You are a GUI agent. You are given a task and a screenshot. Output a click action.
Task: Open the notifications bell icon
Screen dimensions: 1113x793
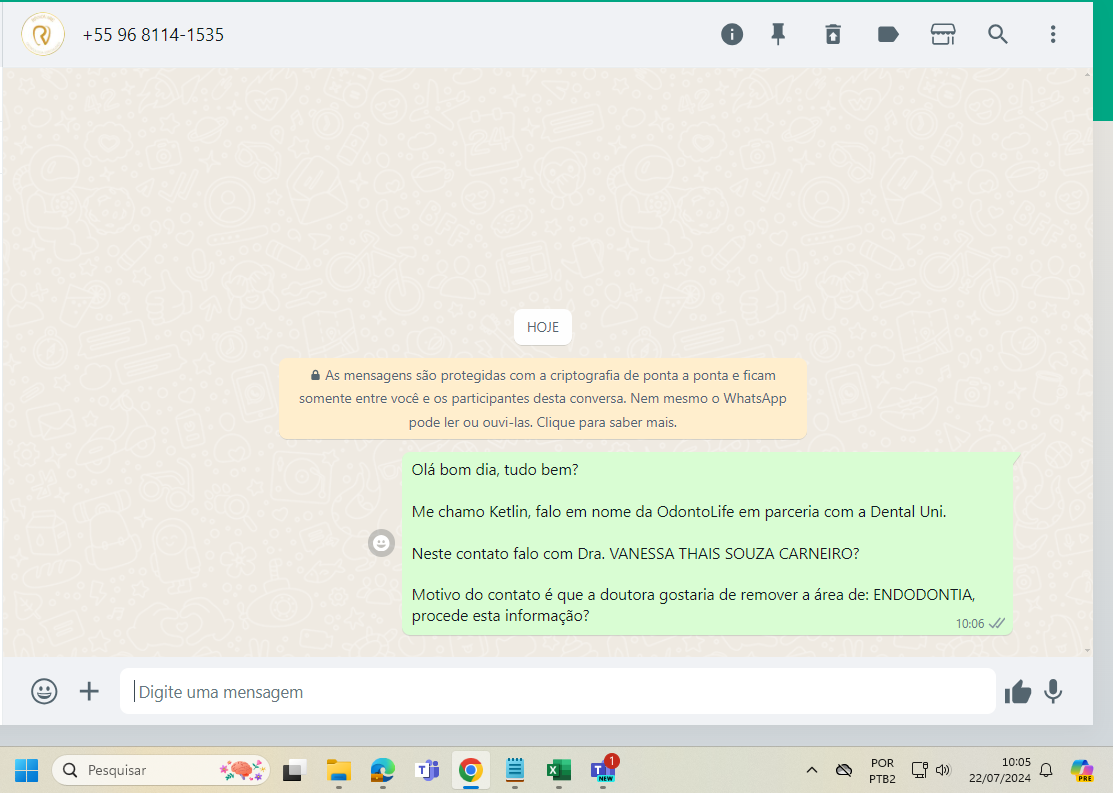click(x=1046, y=770)
